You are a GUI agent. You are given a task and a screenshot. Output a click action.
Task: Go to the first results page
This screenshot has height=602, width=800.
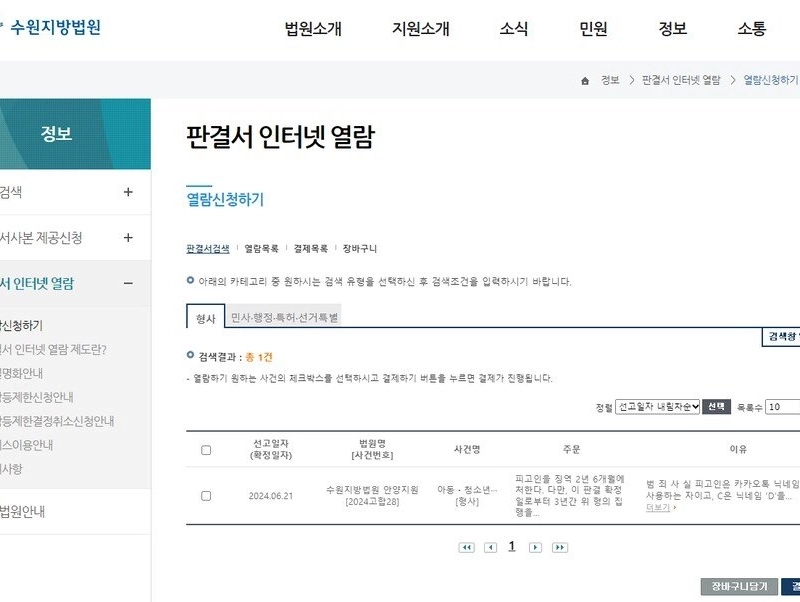pos(466,547)
